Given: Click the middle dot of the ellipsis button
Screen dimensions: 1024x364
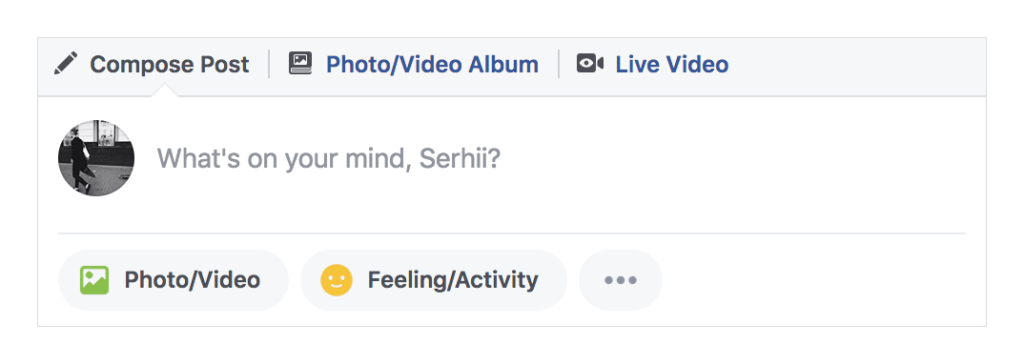Looking at the screenshot, I should pyautogui.click(x=620, y=281).
